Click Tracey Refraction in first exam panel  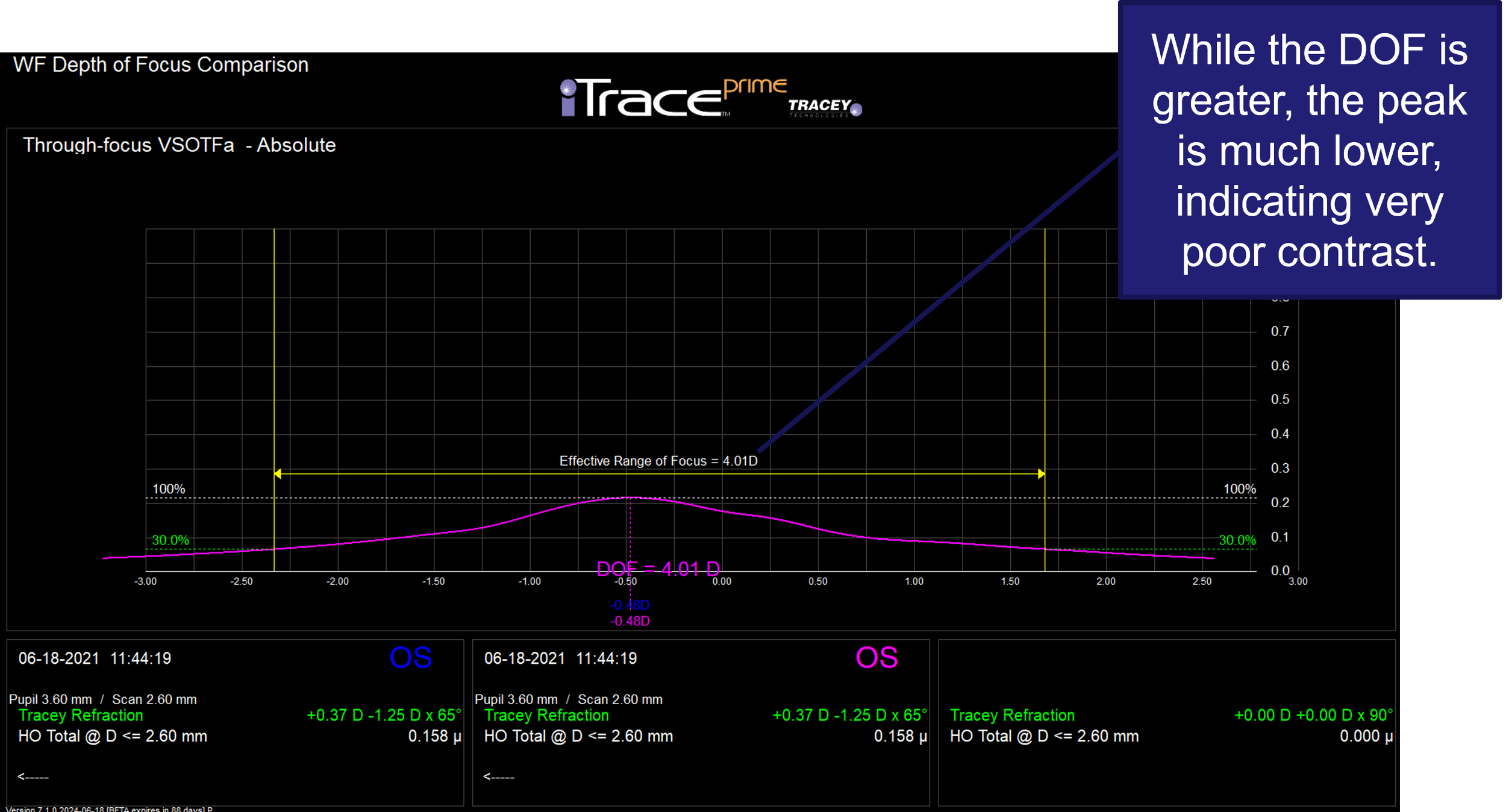(x=81, y=715)
